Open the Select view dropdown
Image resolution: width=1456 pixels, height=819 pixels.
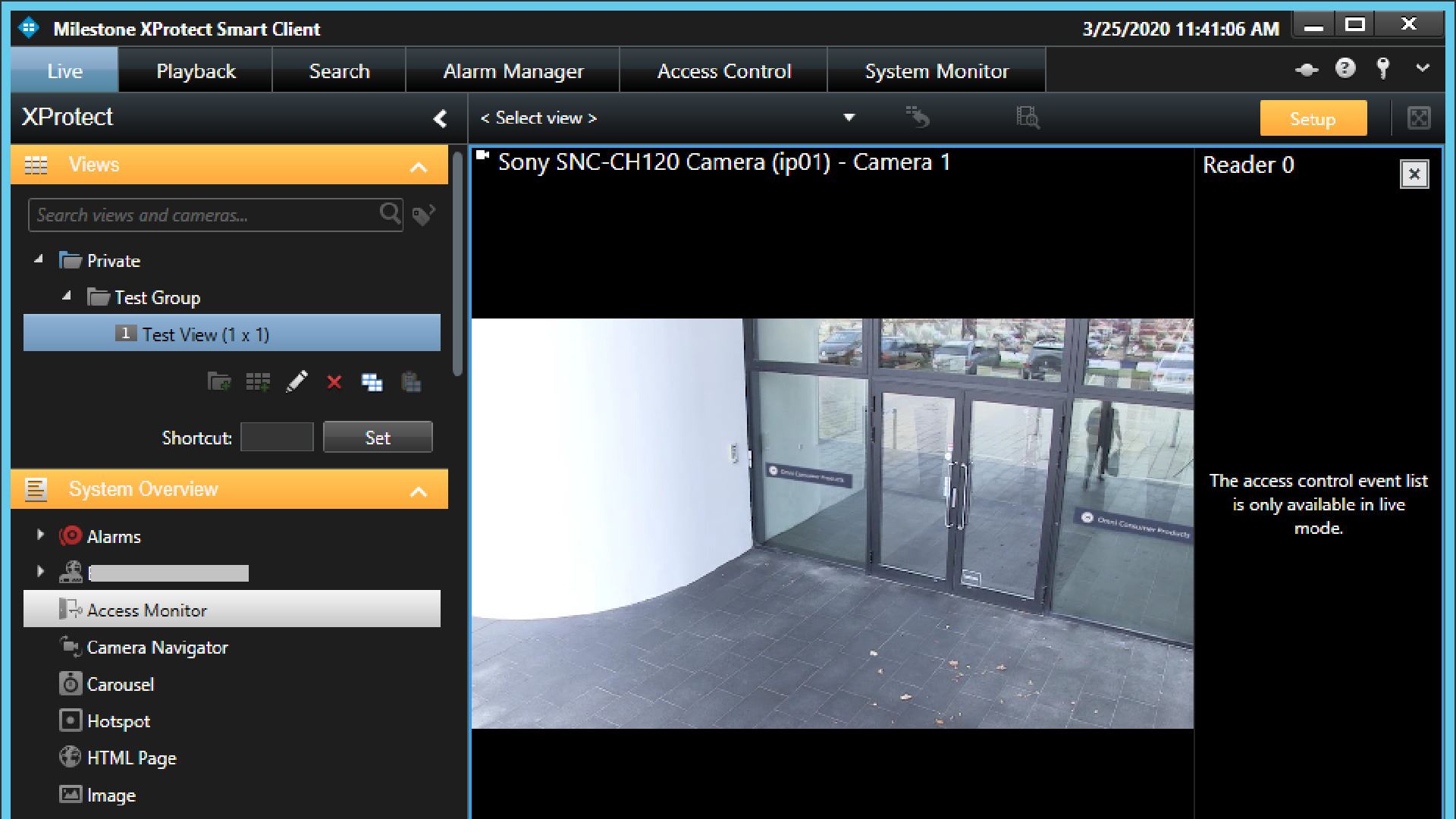click(x=849, y=118)
